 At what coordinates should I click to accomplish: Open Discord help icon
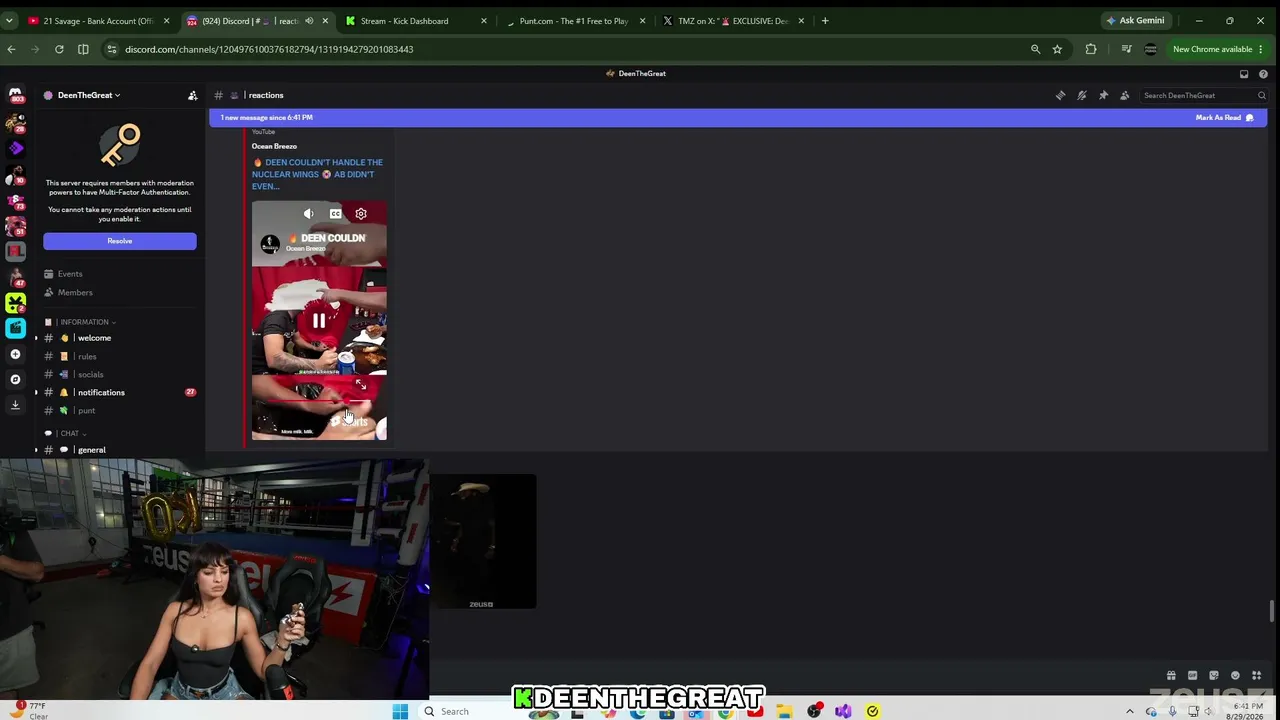pyautogui.click(x=1264, y=73)
